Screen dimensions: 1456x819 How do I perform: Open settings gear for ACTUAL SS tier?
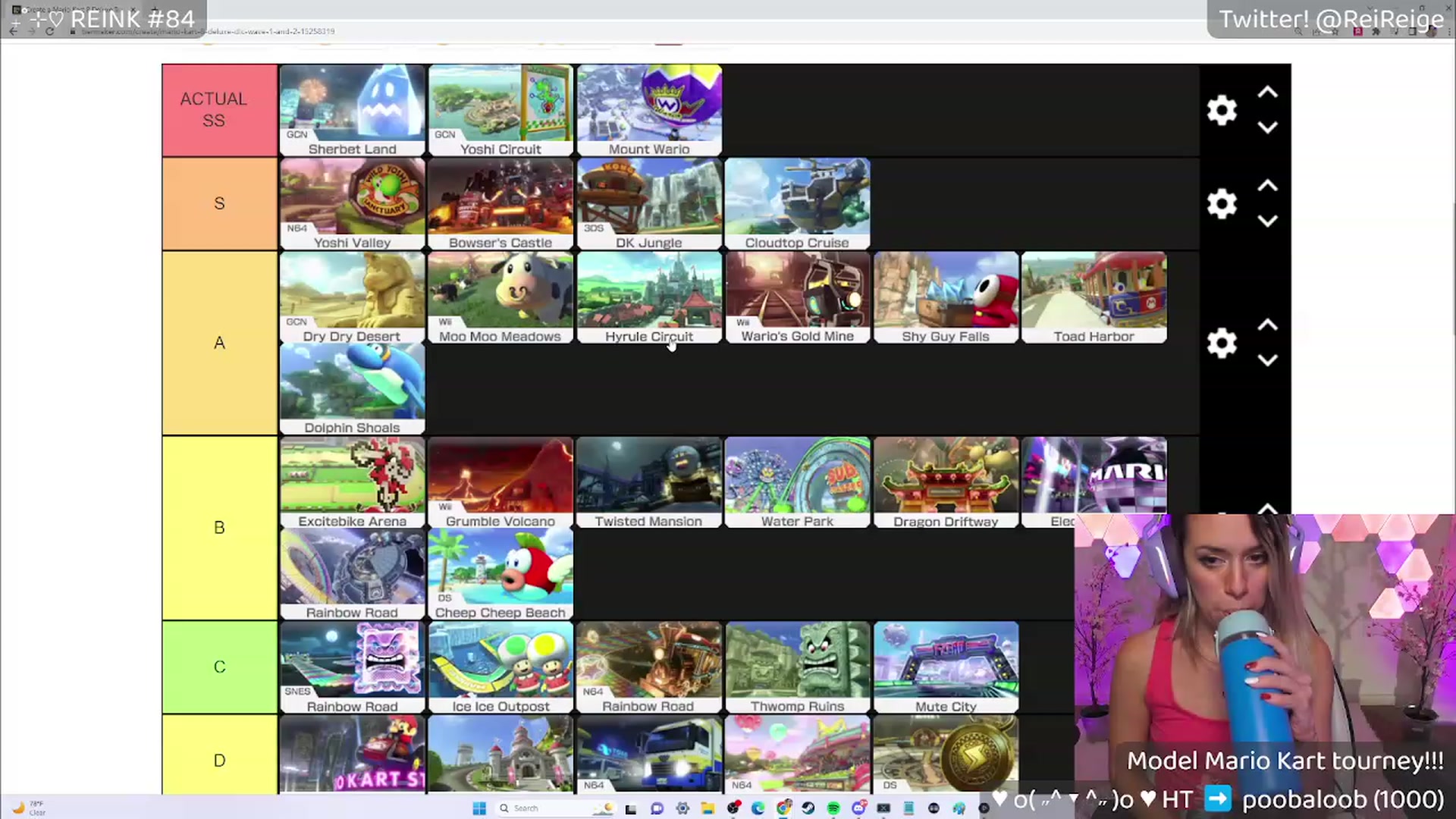(1222, 111)
